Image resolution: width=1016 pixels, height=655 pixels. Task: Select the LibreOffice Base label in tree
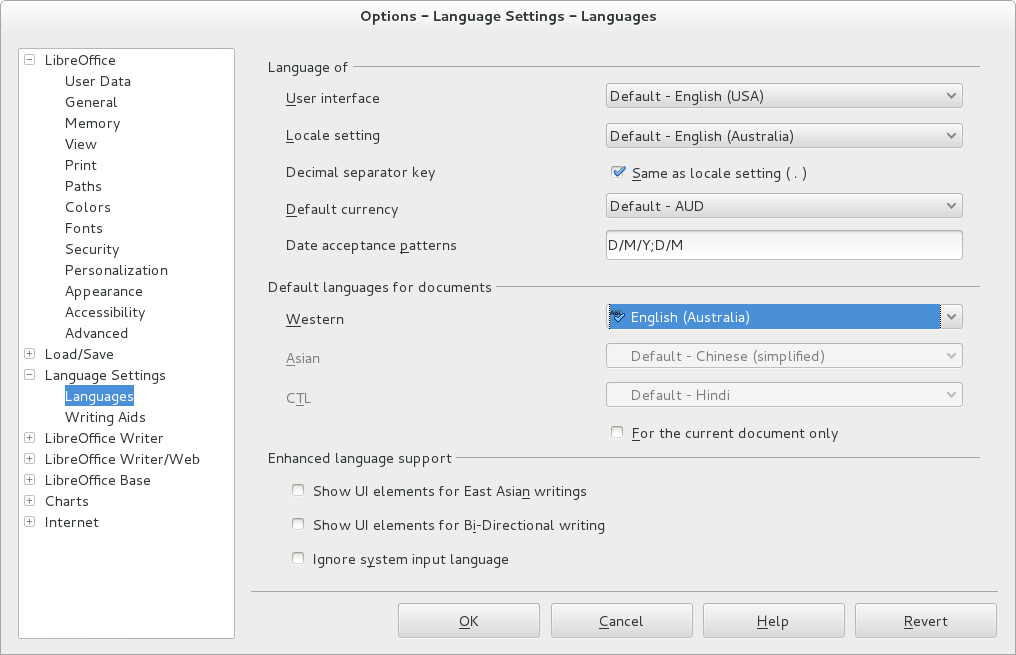(x=97, y=480)
